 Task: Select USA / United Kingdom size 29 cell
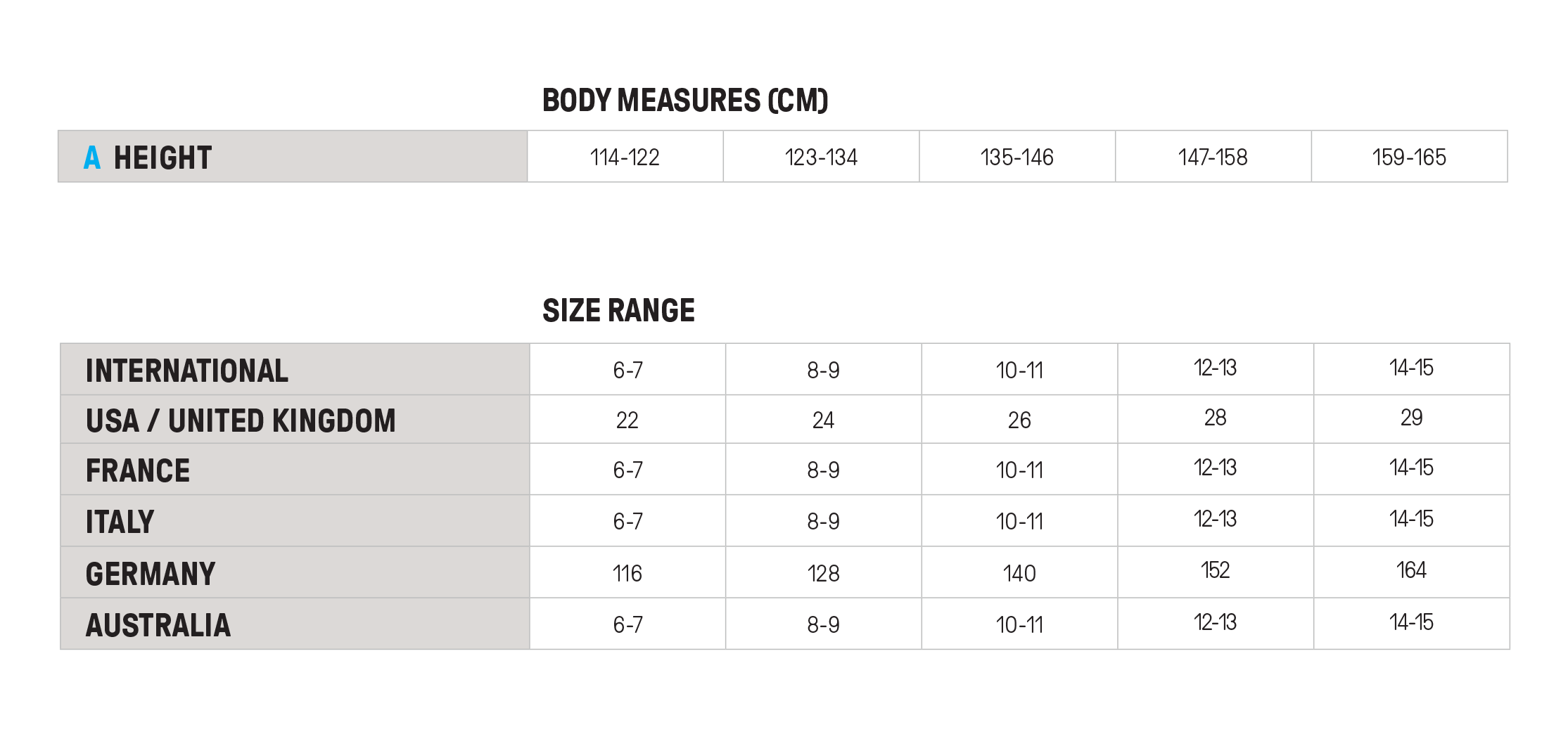(1411, 418)
